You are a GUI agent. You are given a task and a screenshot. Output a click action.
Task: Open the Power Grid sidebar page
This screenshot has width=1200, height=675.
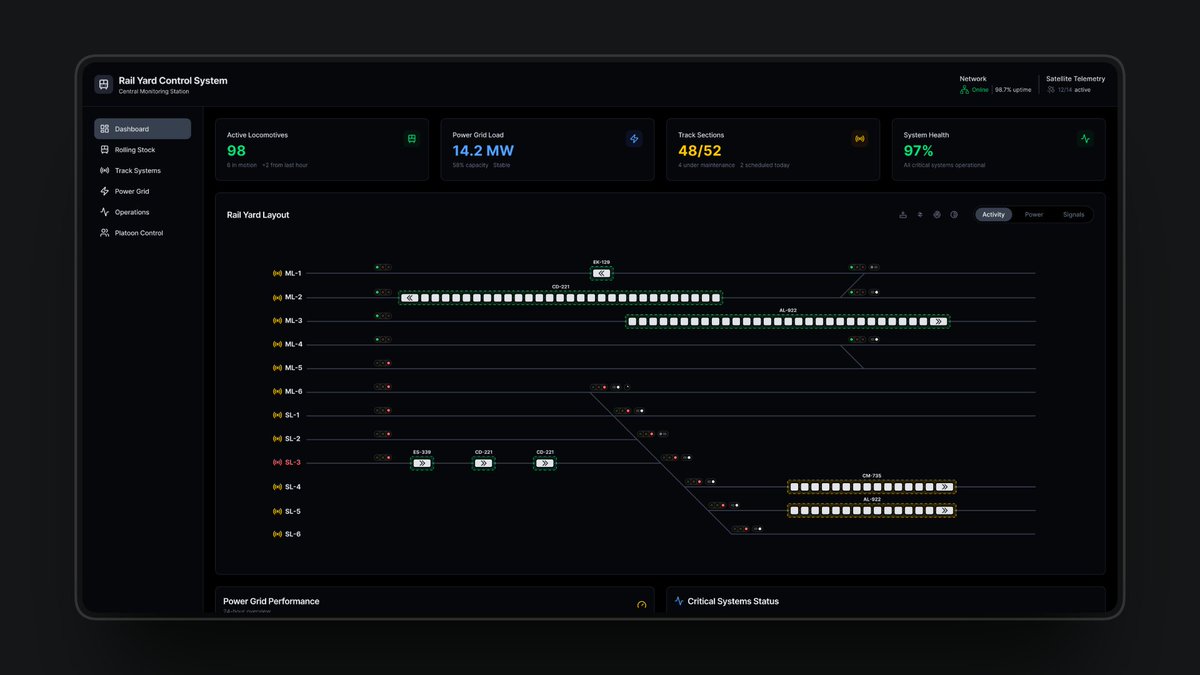(142, 191)
